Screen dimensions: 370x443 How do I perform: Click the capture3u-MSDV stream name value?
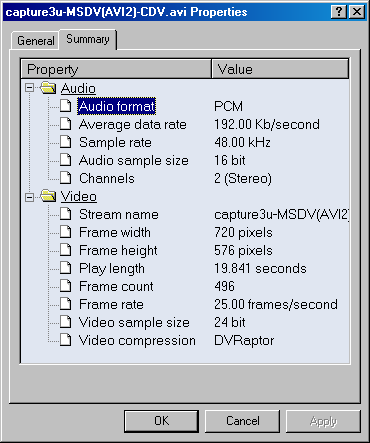[x=282, y=214]
